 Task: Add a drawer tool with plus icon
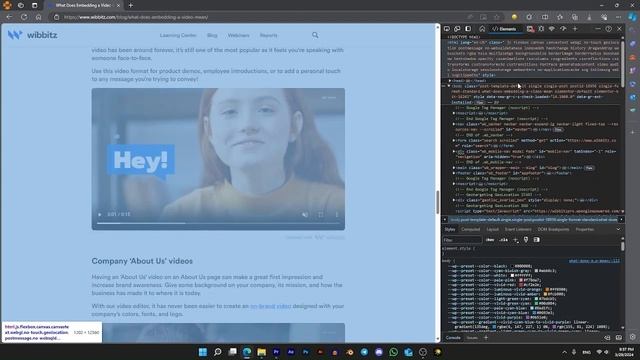click(486, 338)
